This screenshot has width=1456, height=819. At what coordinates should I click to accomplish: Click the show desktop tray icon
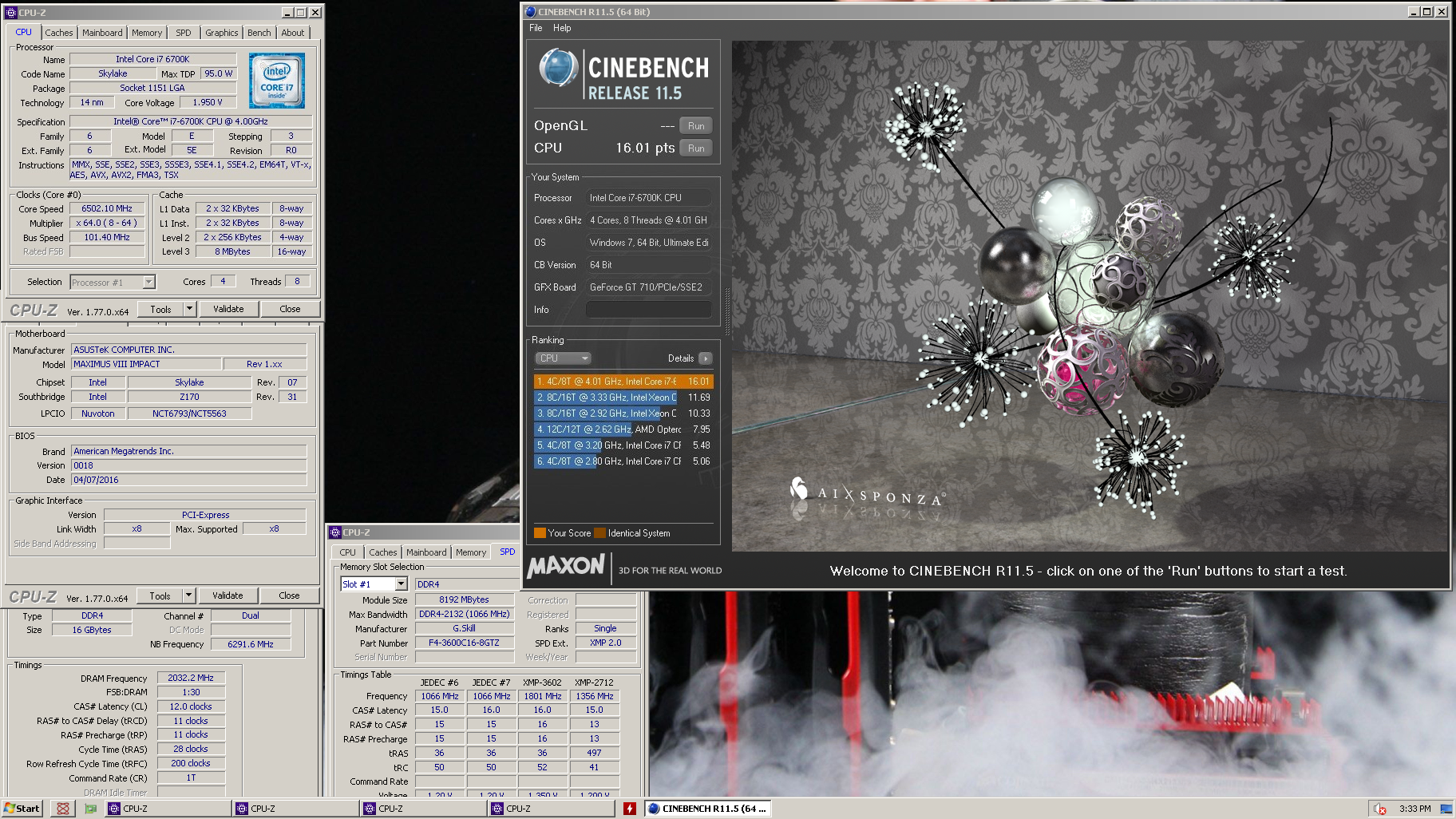pos(1446,809)
